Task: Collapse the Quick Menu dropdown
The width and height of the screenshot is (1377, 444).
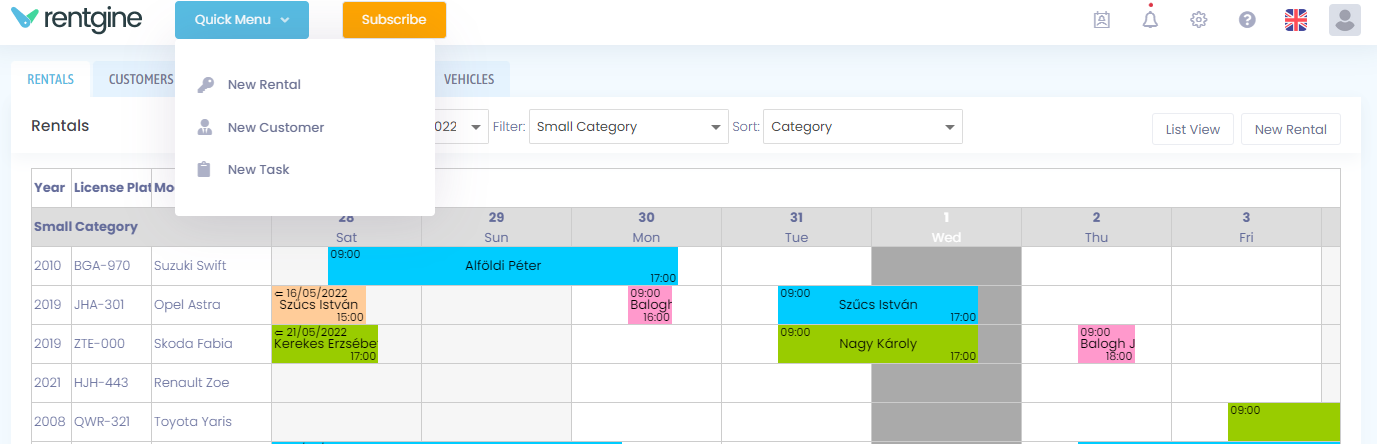Action: pos(241,20)
